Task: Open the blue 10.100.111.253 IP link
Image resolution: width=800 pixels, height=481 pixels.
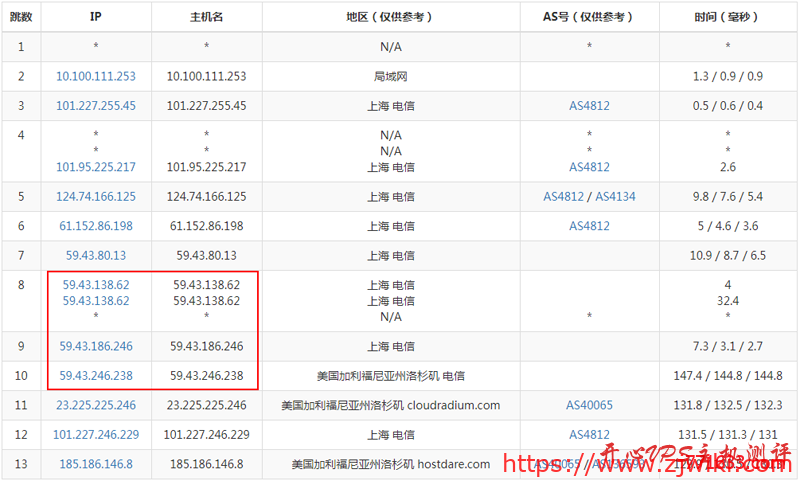Action: [96, 76]
